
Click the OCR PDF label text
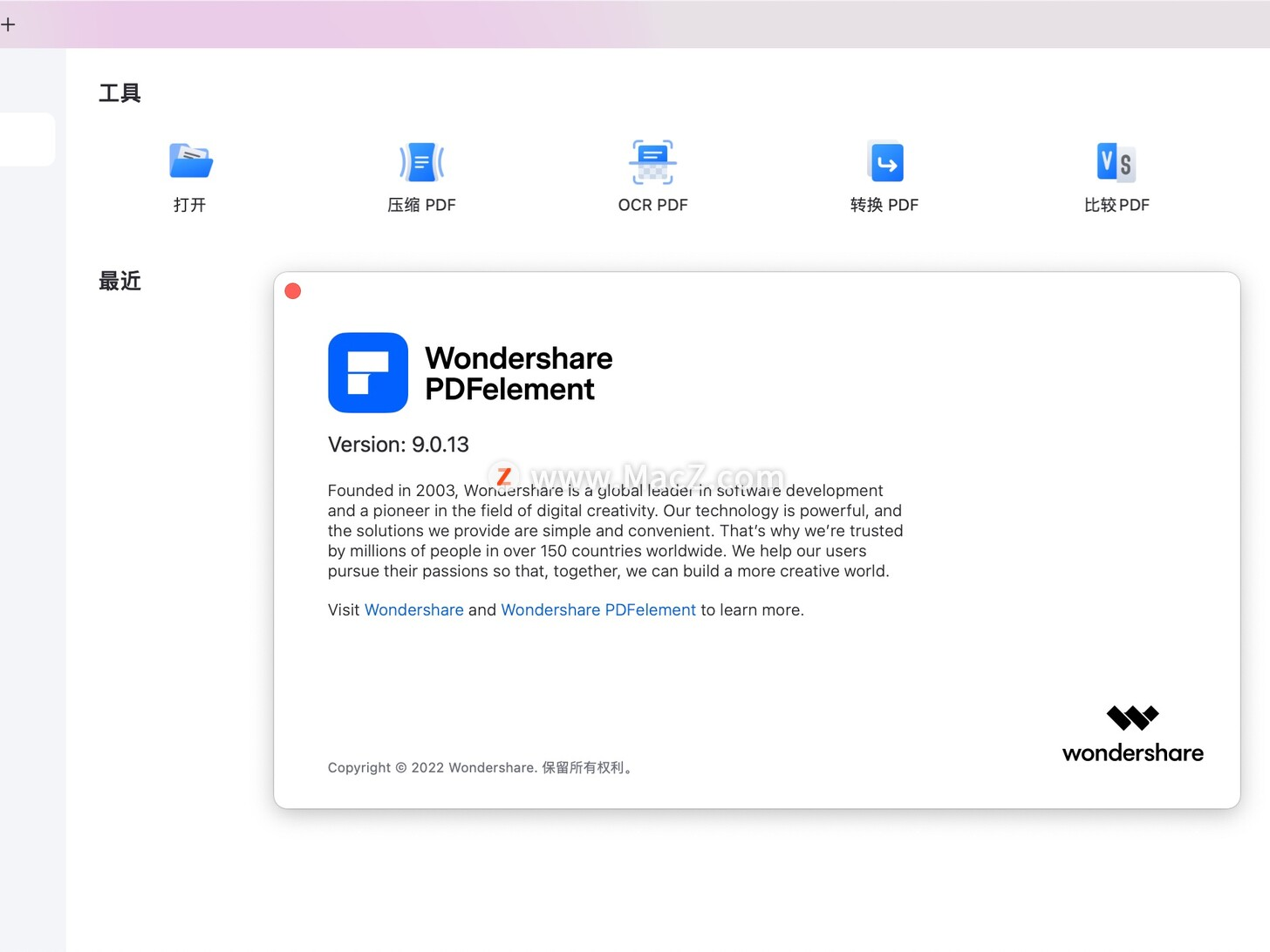[x=652, y=205]
